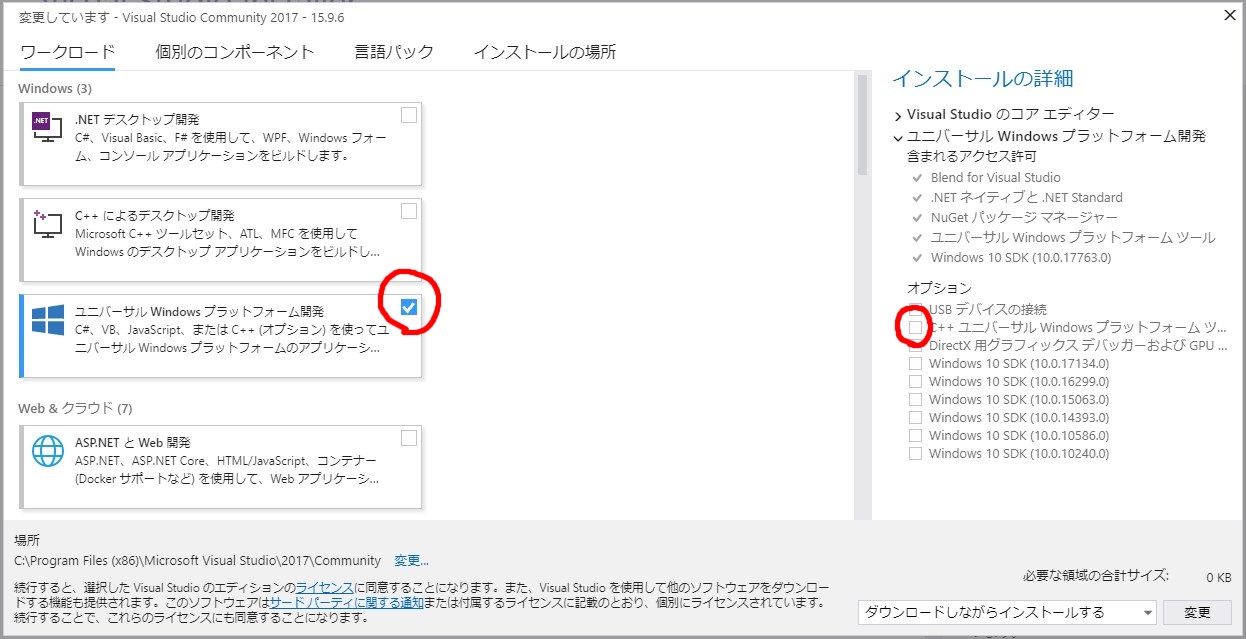Switch to the インストールの場所 tab
Screen dimensions: 1246x639
[544, 55]
